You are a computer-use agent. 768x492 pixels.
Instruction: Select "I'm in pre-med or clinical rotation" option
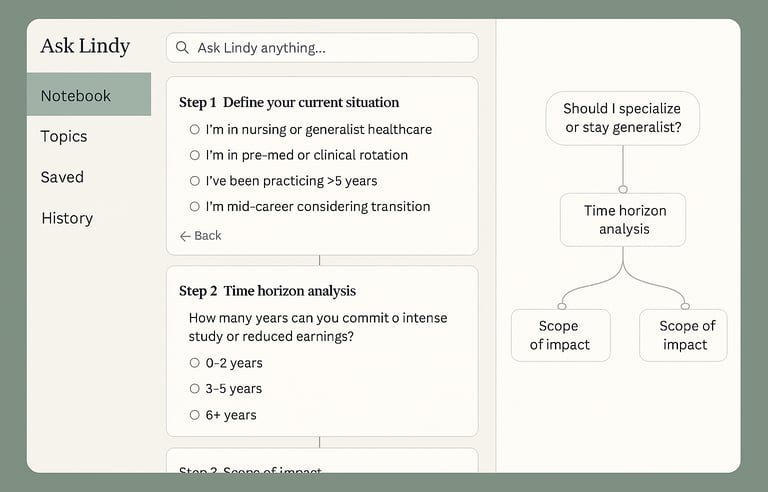[194, 156]
